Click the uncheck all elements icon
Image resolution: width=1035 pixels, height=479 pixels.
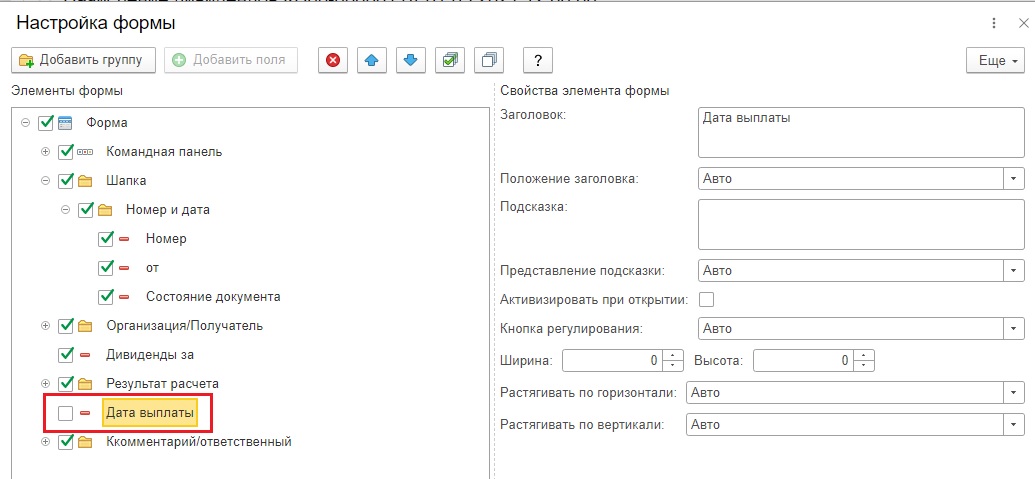pyautogui.click(x=489, y=60)
